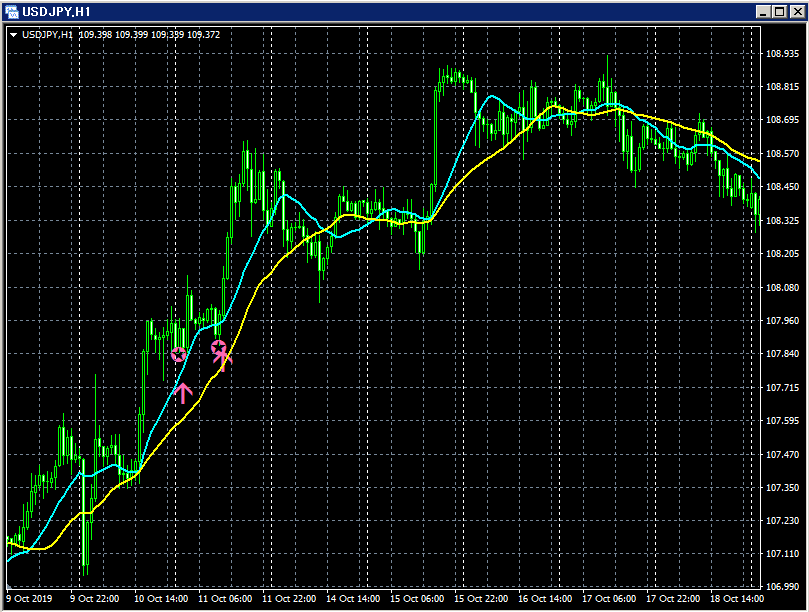Minimize the USDJPY,H1 chart window
Image resolution: width=809 pixels, height=612 pixels.
click(x=764, y=12)
